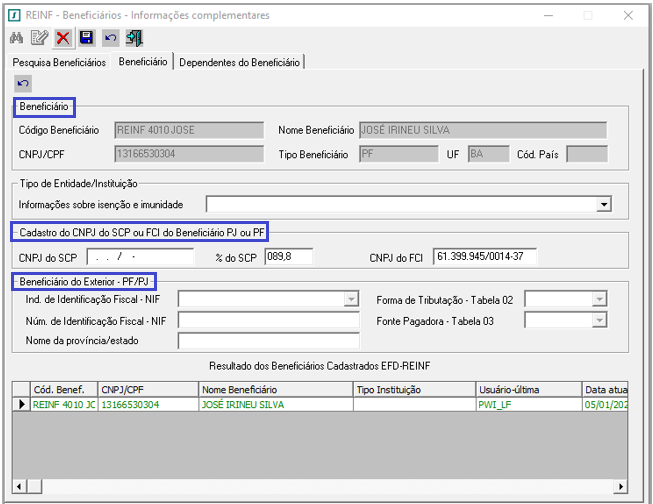653x504 pixels.
Task: Expand Forma de Tributação Tabela 02 dropdown
Action: [599, 299]
